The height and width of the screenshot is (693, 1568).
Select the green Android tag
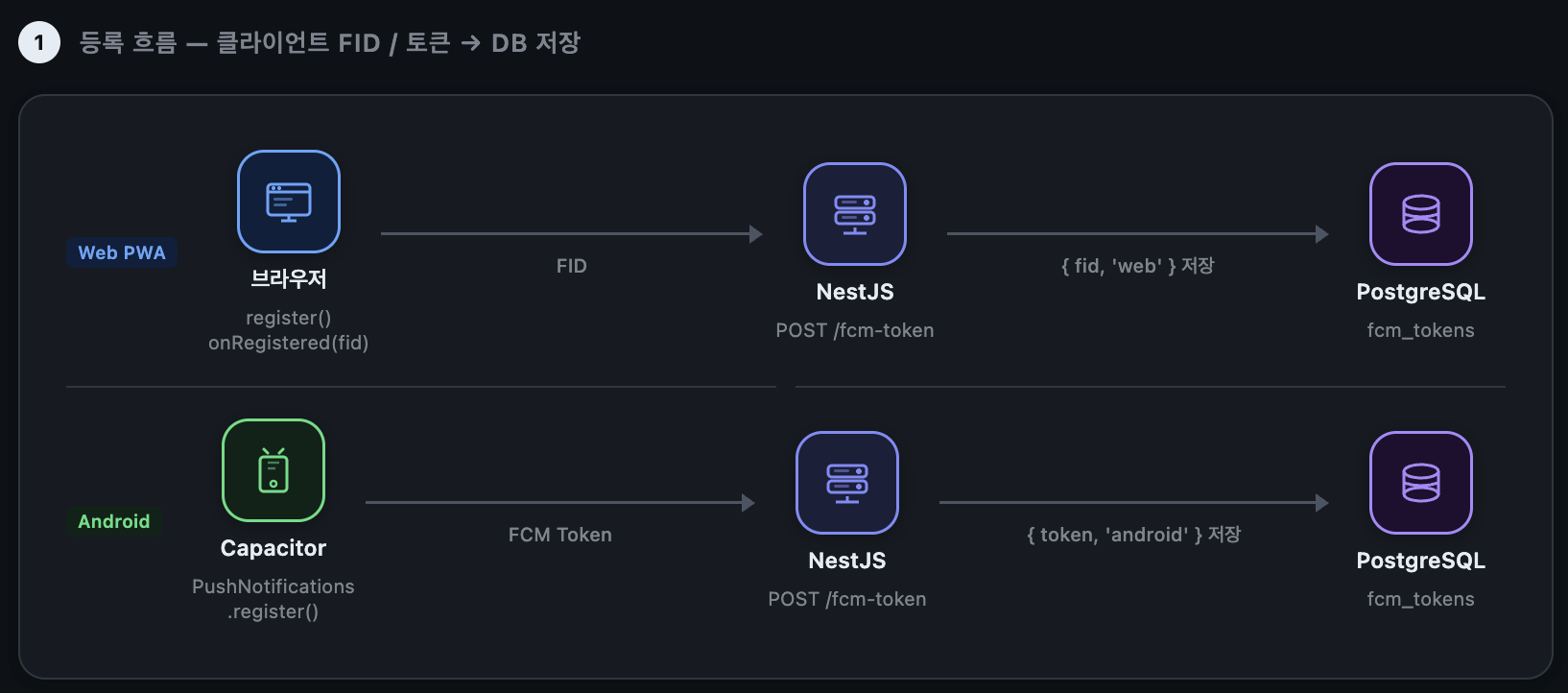click(x=114, y=521)
